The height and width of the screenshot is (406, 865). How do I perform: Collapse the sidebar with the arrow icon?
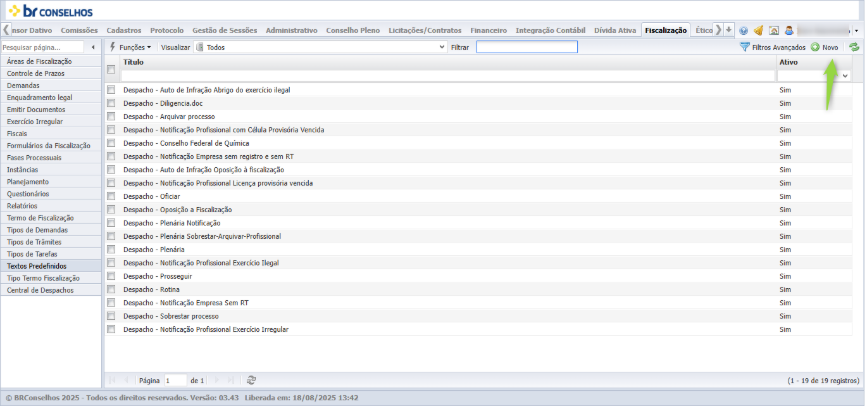(93, 47)
